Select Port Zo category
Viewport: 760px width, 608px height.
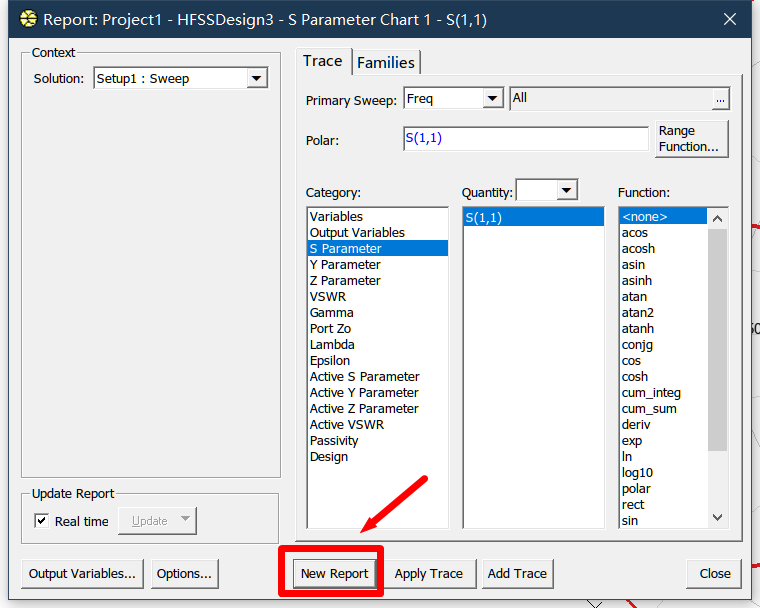coord(378,328)
